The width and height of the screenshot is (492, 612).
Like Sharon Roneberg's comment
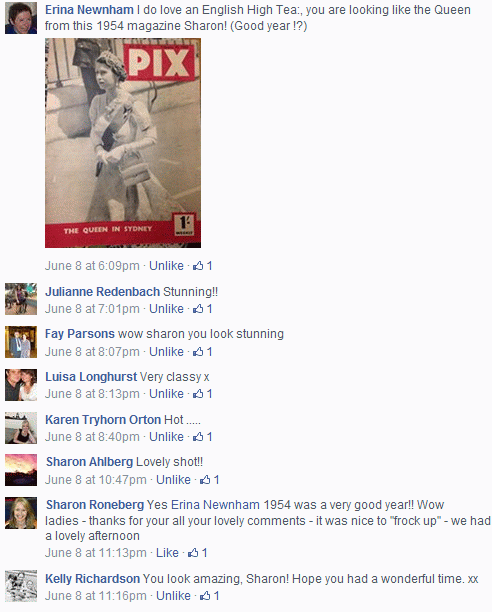click(x=167, y=553)
